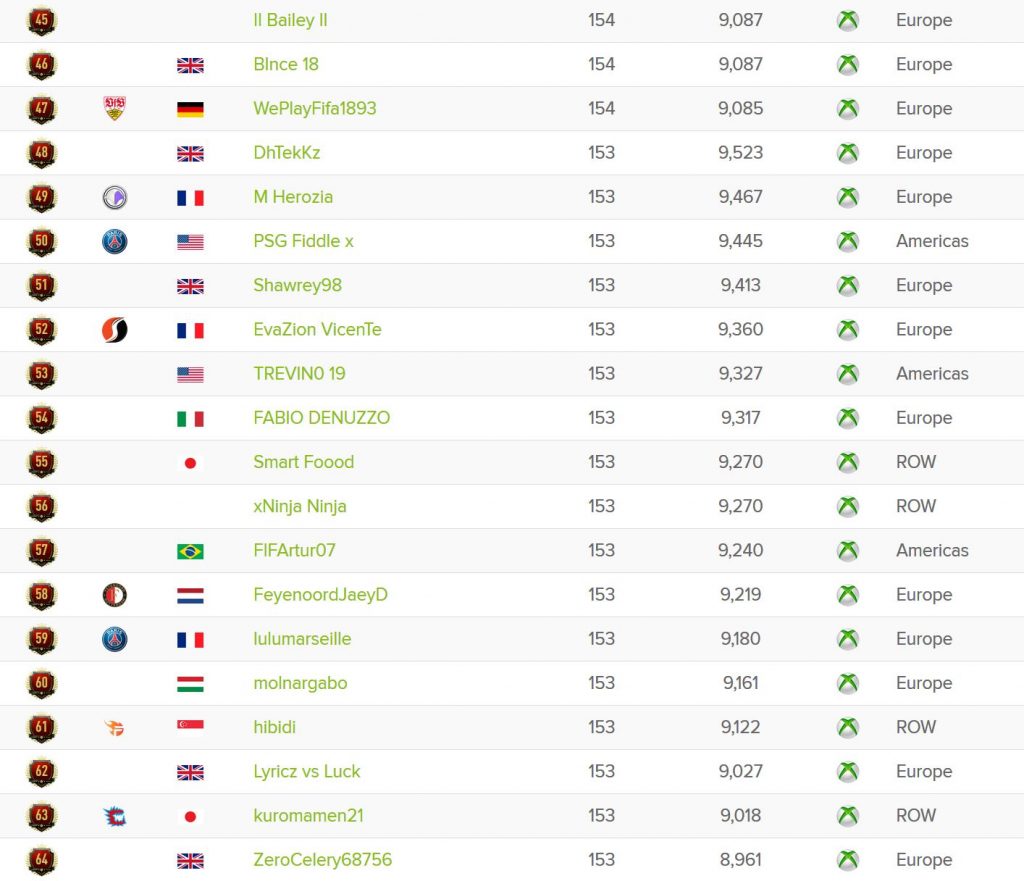
Task: Click the rank 64 badge icon
Action: click(x=42, y=860)
